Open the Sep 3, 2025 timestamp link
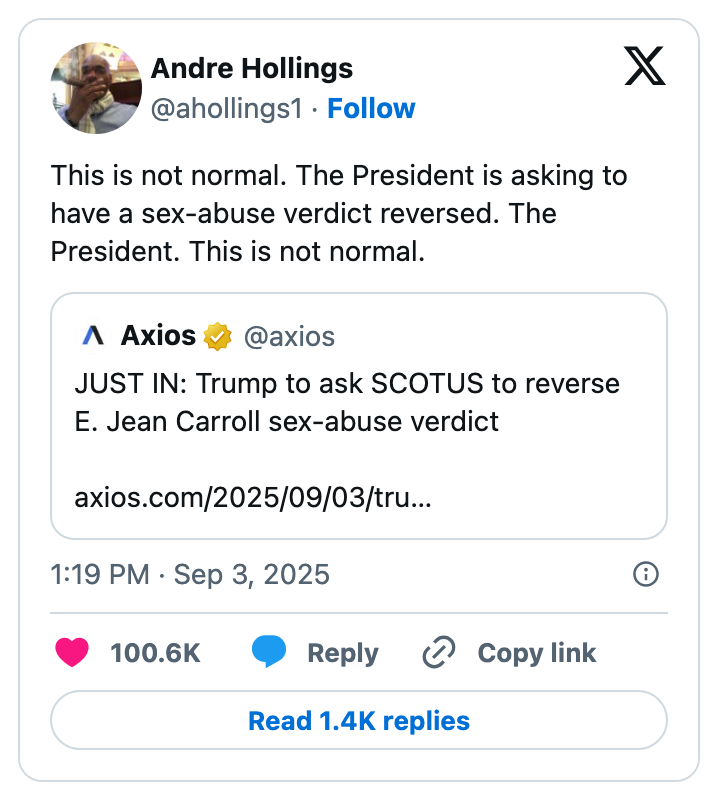This screenshot has width=724, height=804. tap(188, 575)
